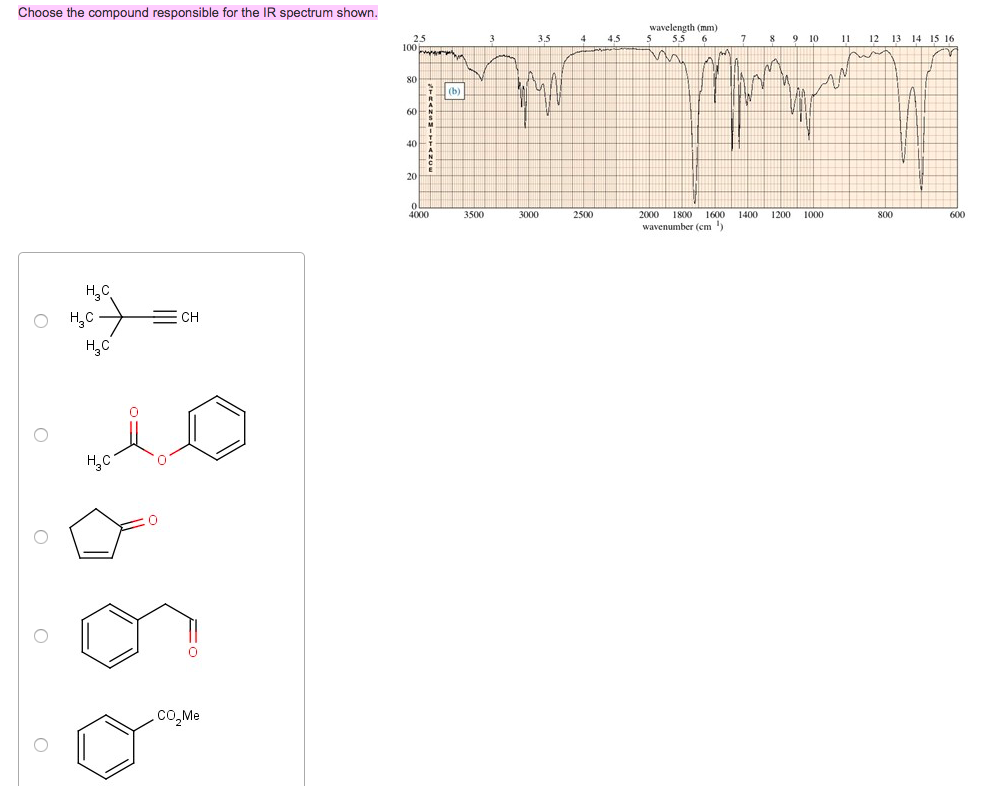Viewport: 983px width, 786px height.
Task: Click the 100 value on the transmittance axis
Action: (x=410, y=45)
